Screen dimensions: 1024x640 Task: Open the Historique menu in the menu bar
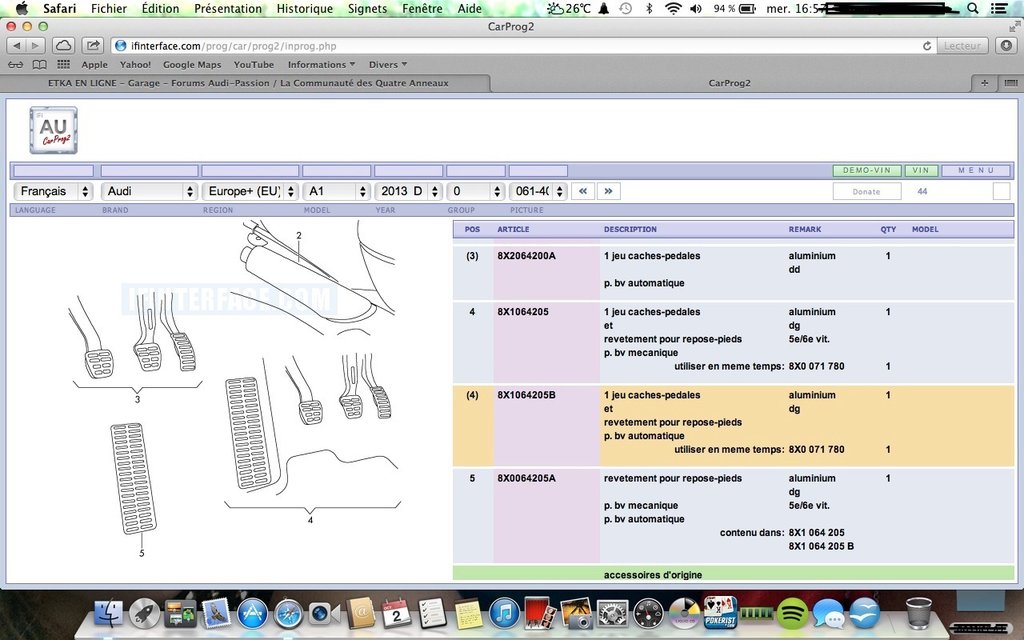tap(304, 9)
